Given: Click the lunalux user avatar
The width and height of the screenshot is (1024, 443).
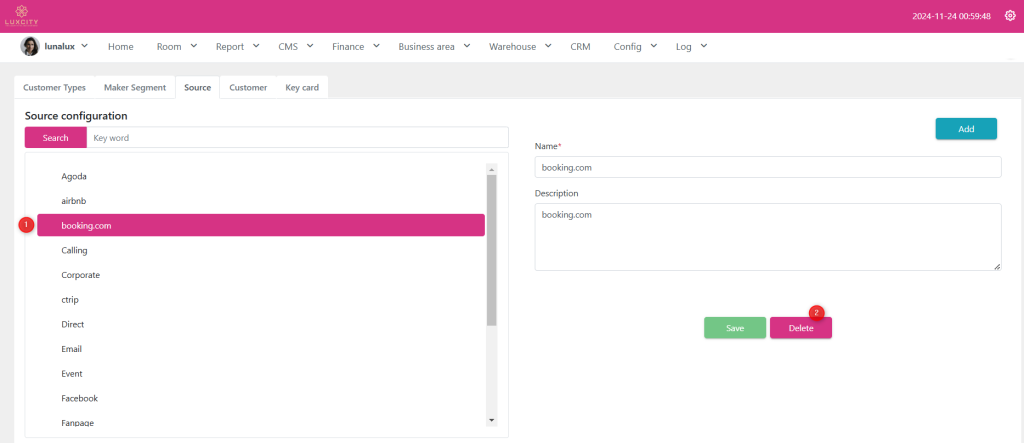Looking at the screenshot, I should (x=30, y=46).
